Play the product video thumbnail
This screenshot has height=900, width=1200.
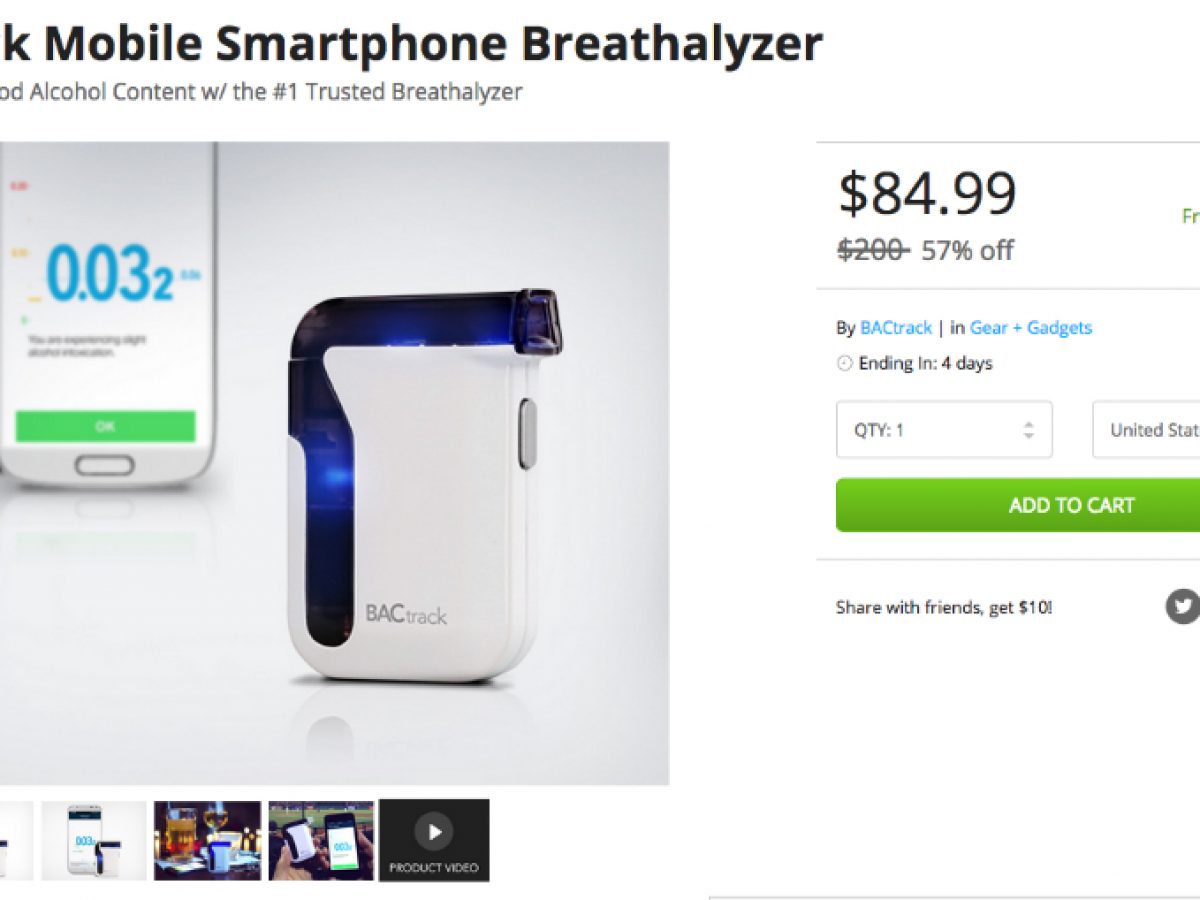click(x=434, y=840)
